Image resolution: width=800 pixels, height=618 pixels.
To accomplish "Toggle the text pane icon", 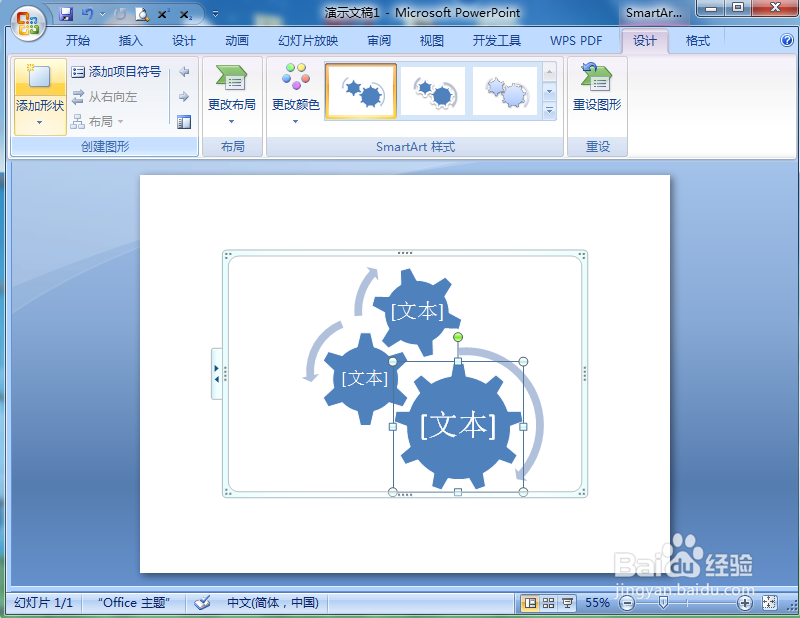I will 184,121.
